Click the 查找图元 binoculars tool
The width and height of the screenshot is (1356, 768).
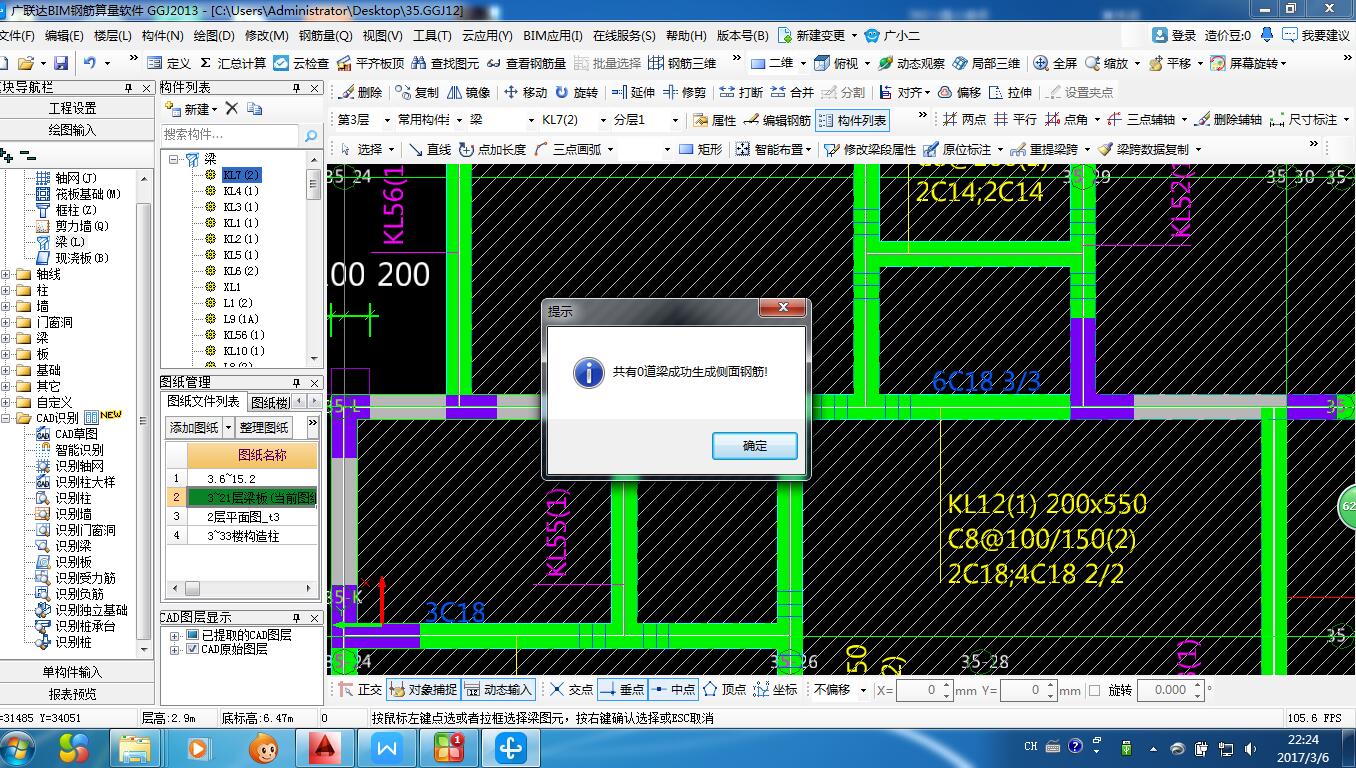pos(445,63)
